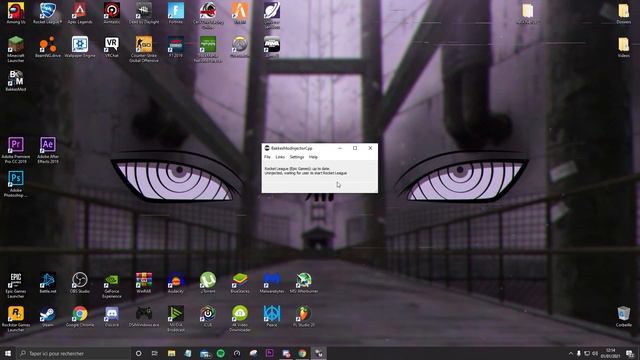The height and width of the screenshot is (360, 640).
Task: Select the MSI Afterburner desktop icon
Action: pos(304,283)
